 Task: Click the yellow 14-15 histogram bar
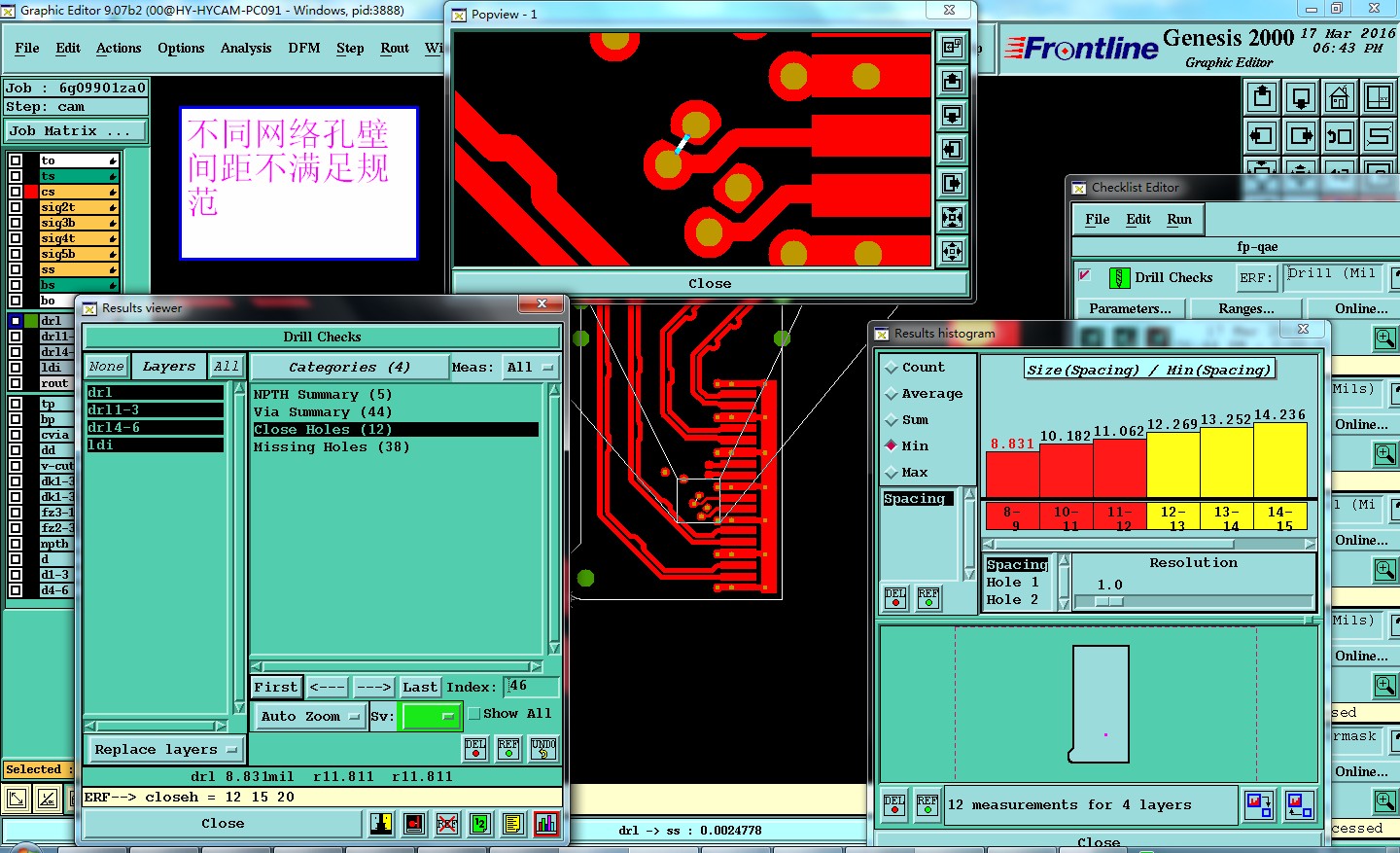coord(1280,459)
